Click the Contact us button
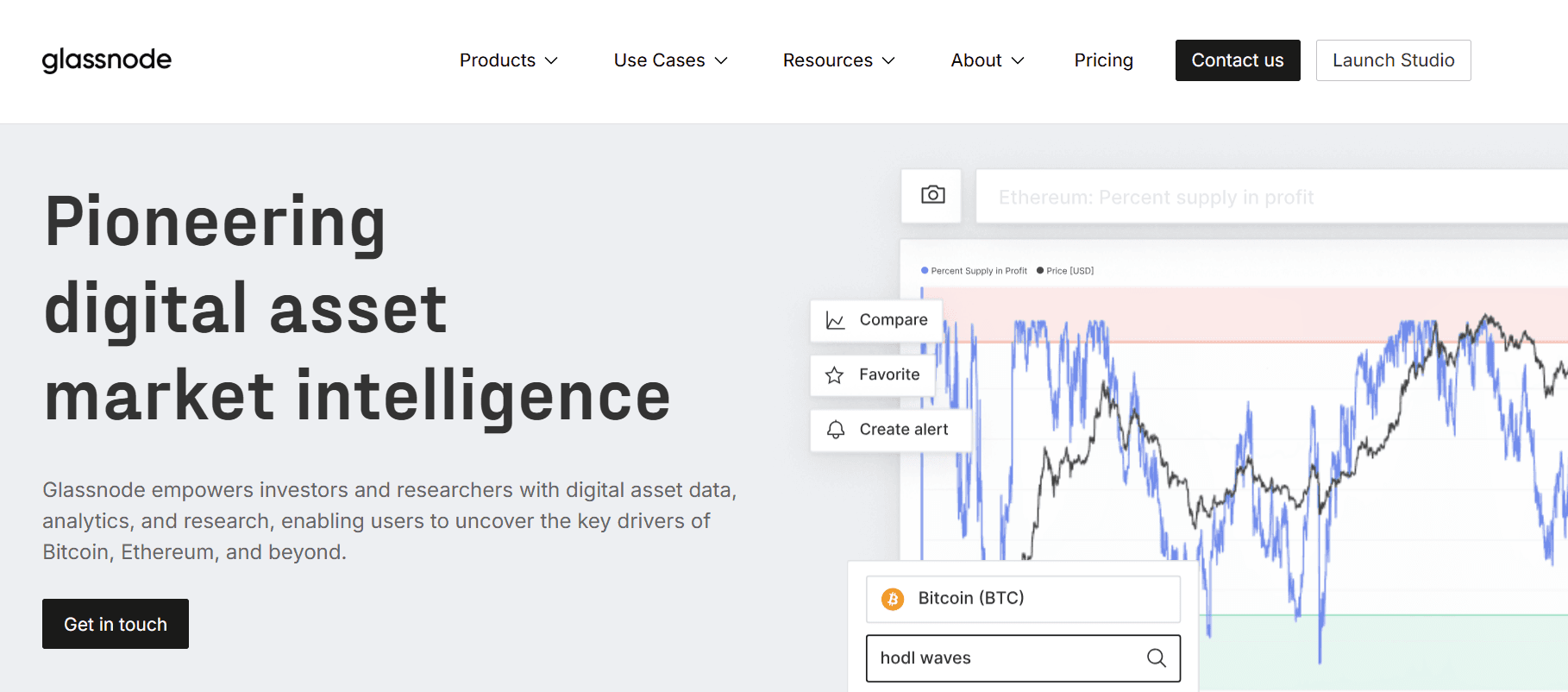Viewport: 1568px width, 692px height. point(1238,60)
